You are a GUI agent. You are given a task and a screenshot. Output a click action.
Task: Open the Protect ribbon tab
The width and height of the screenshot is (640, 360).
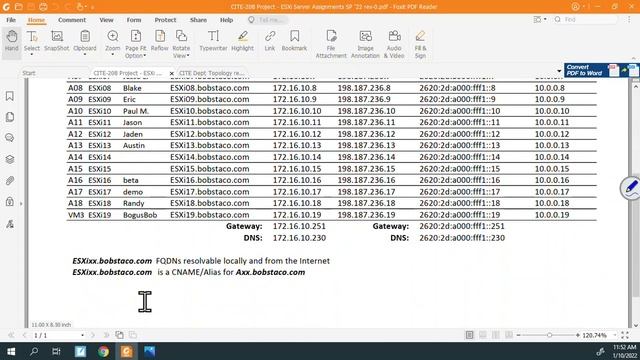click(x=165, y=20)
